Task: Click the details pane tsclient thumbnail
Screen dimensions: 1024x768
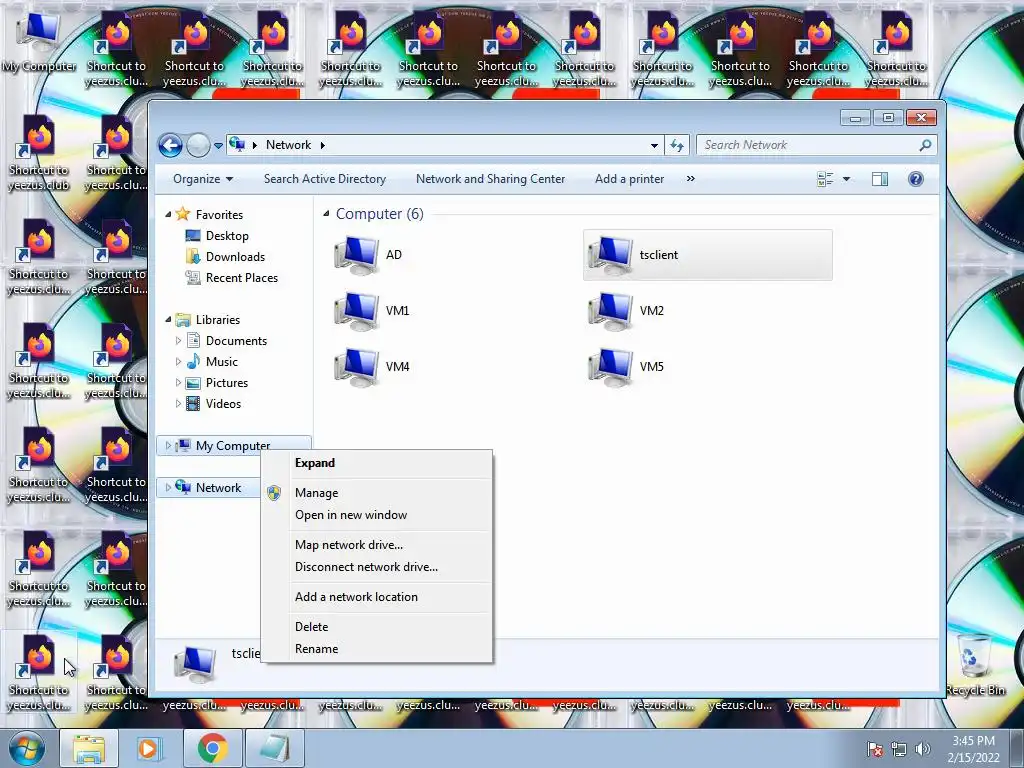Action: pyautogui.click(x=195, y=665)
